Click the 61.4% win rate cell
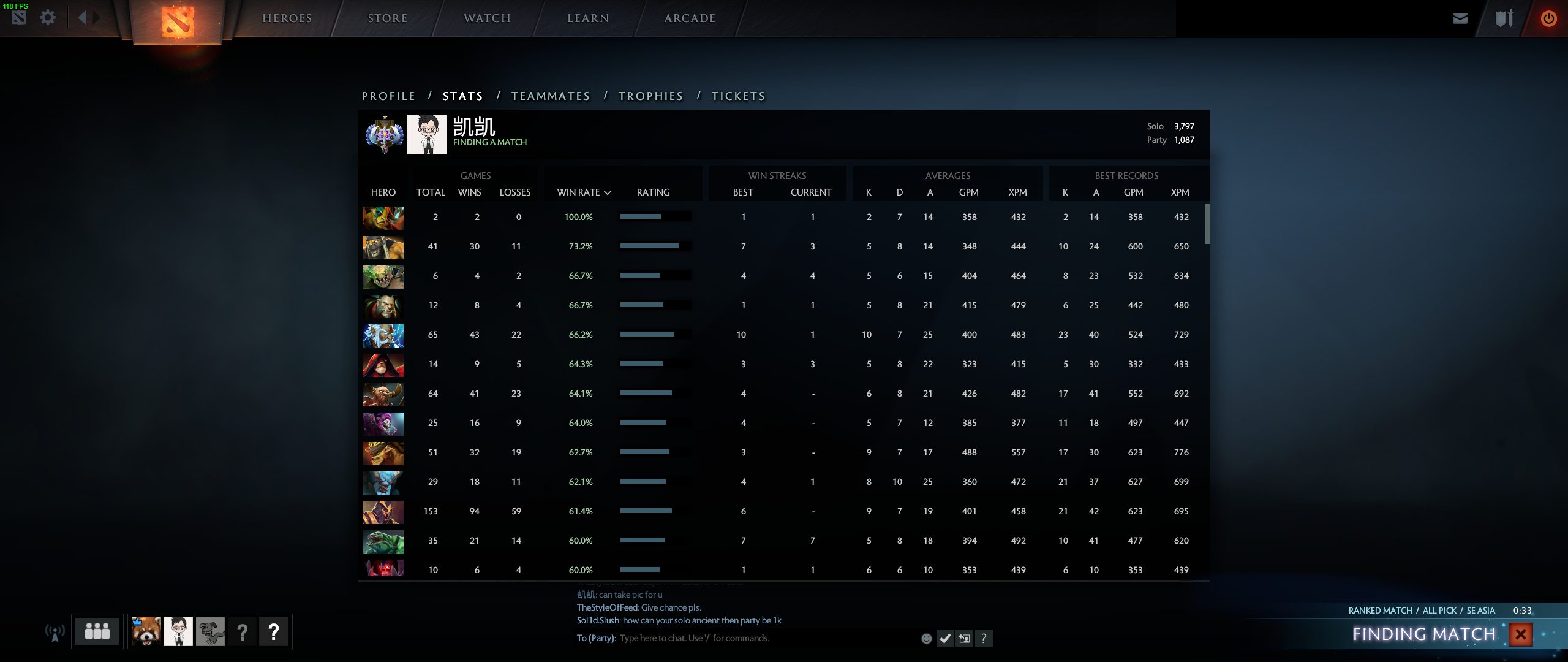 581,511
